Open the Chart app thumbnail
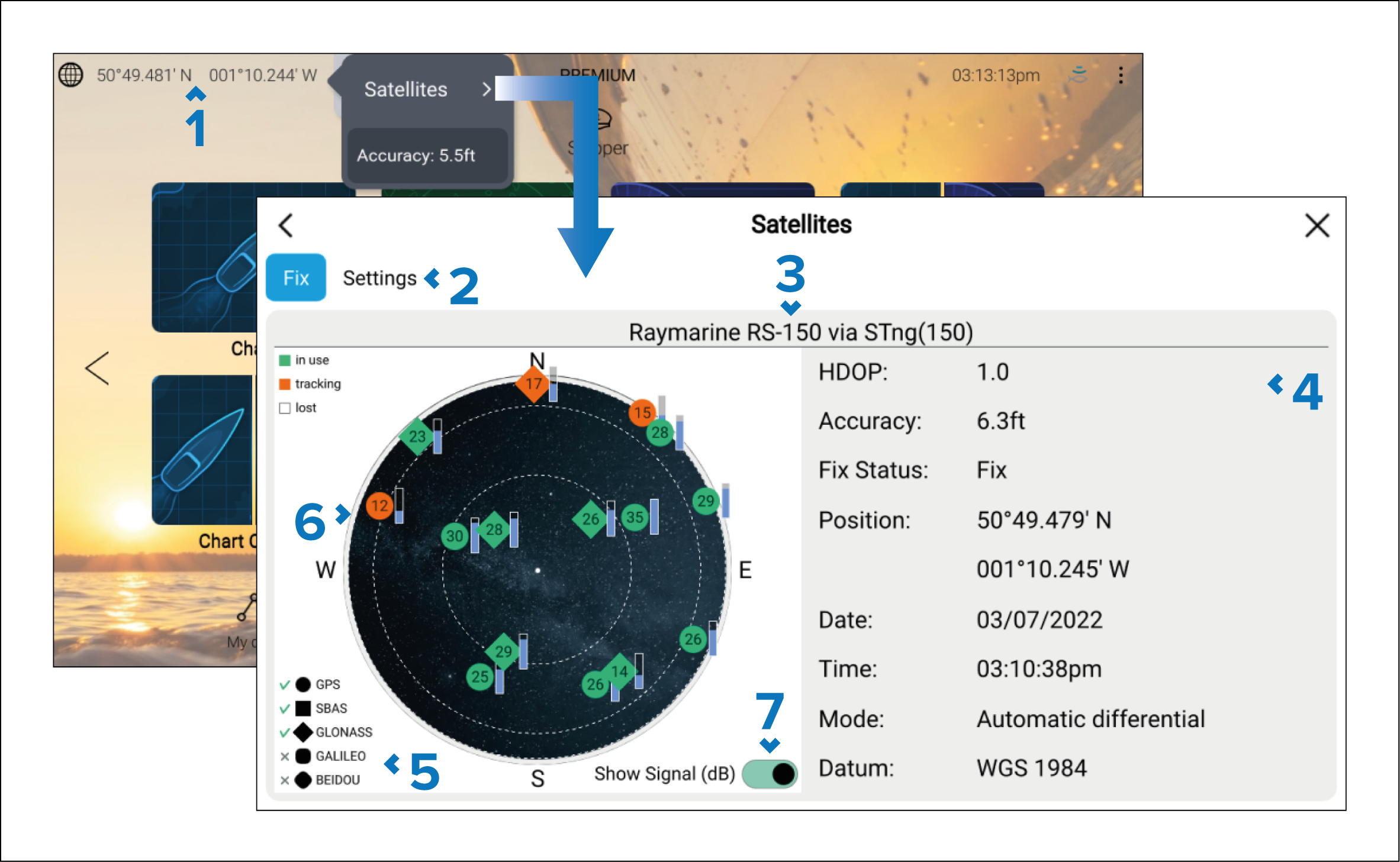Screen dimensions: 1400x862 coord(204,257)
